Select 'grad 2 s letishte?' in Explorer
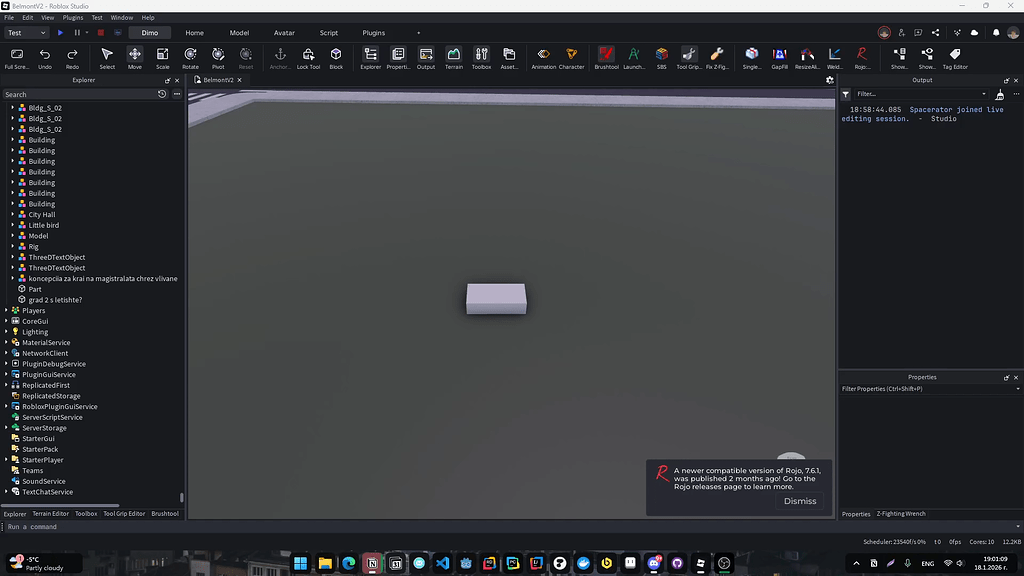Image resolution: width=1024 pixels, height=576 pixels. [55, 300]
